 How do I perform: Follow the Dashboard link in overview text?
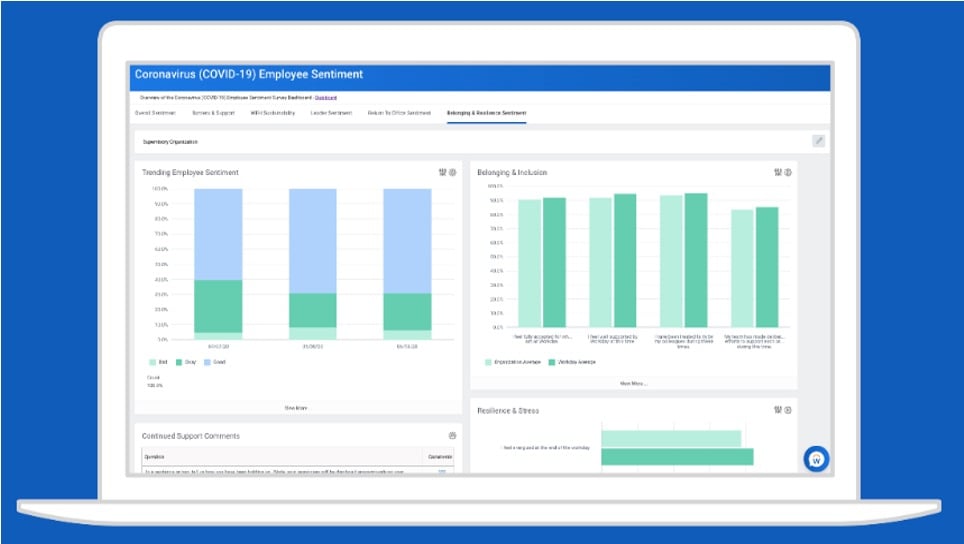[x=326, y=98]
